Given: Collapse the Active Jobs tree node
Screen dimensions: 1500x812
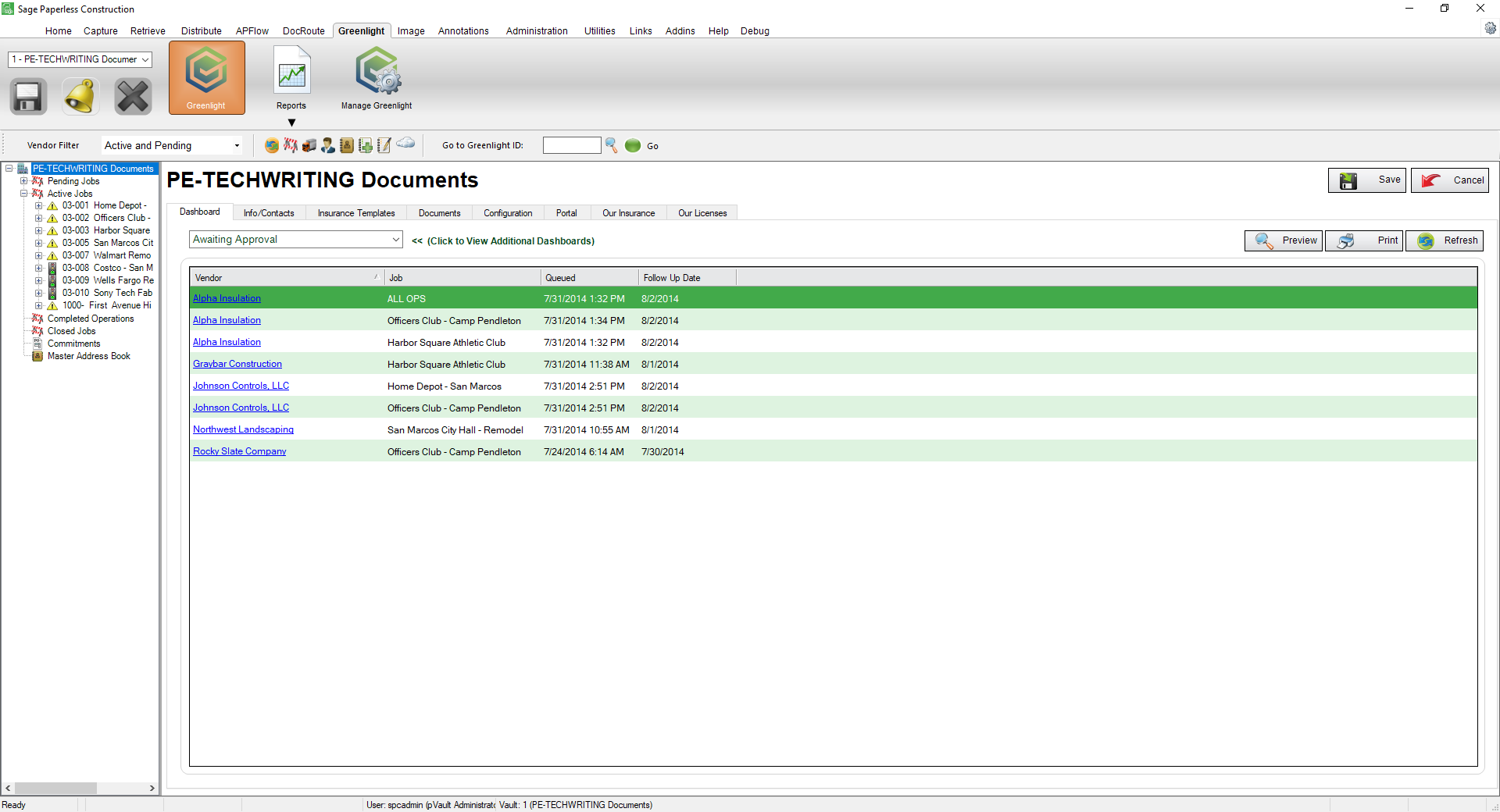Looking at the screenshot, I should (x=23, y=194).
